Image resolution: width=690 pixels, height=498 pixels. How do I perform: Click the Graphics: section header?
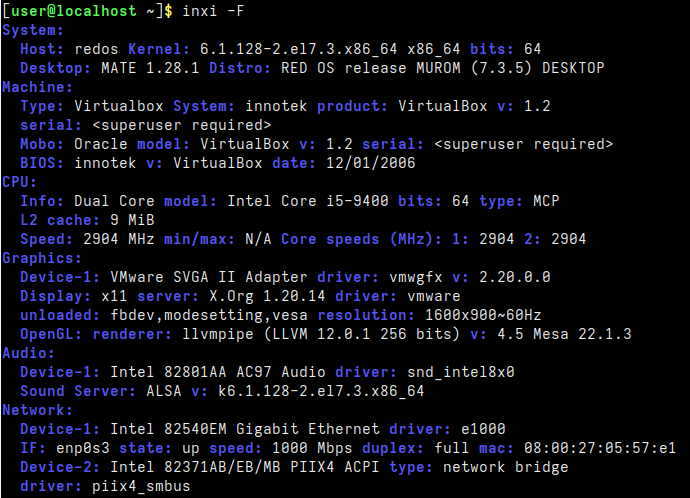[42, 258]
